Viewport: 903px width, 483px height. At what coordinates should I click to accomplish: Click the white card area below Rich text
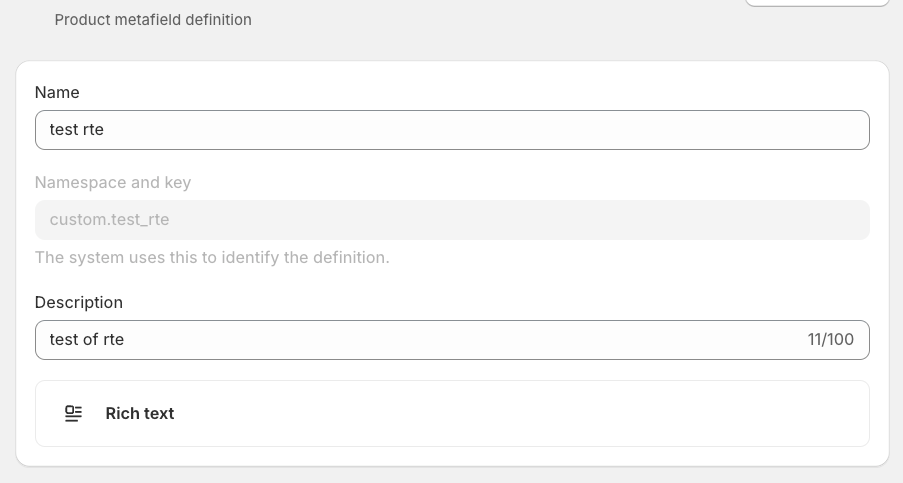point(452,456)
